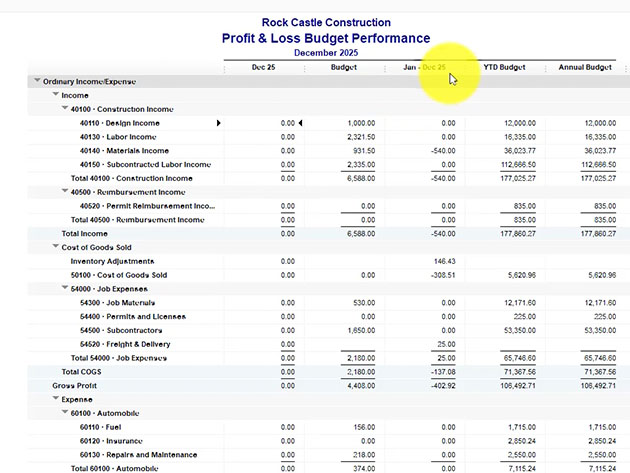This screenshot has width=630, height=473.
Task: Click Inventory Adjustments value 146.43
Action: [x=445, y=261]
